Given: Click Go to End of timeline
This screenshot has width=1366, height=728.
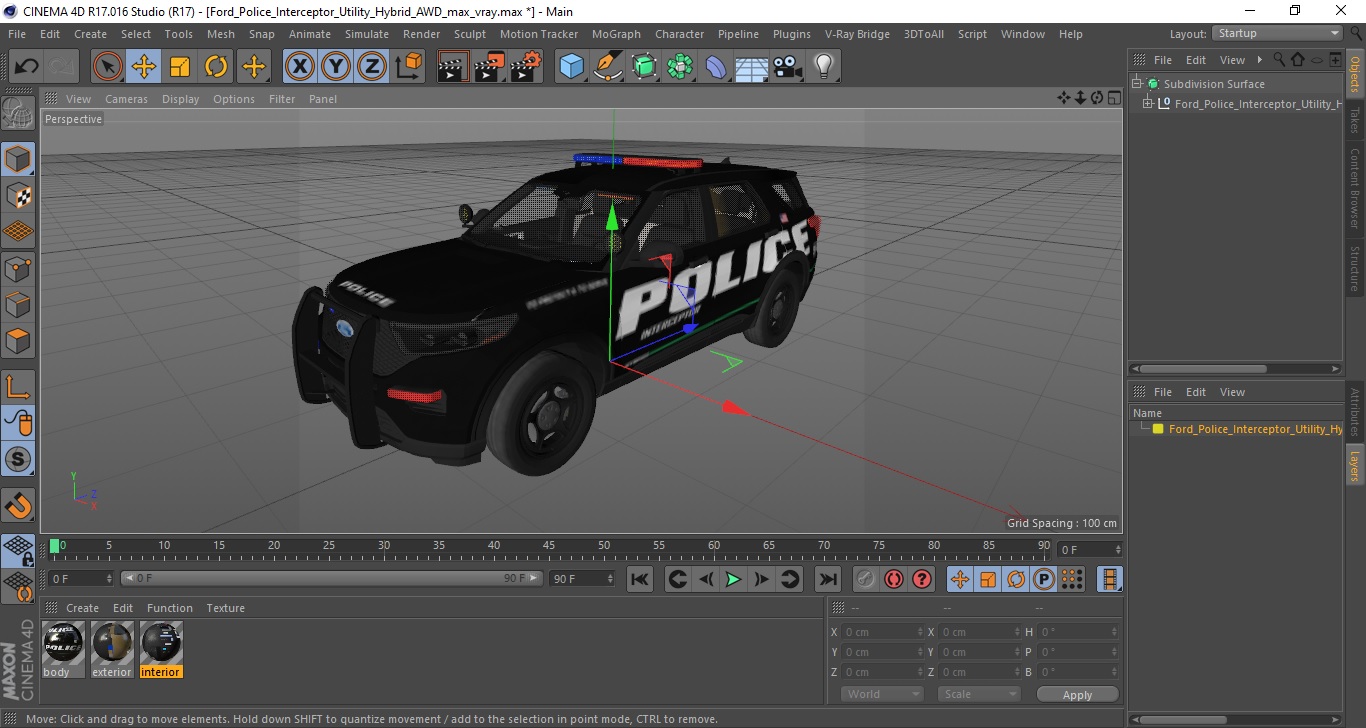Looking at the screenshot, I should pos(828,579).
